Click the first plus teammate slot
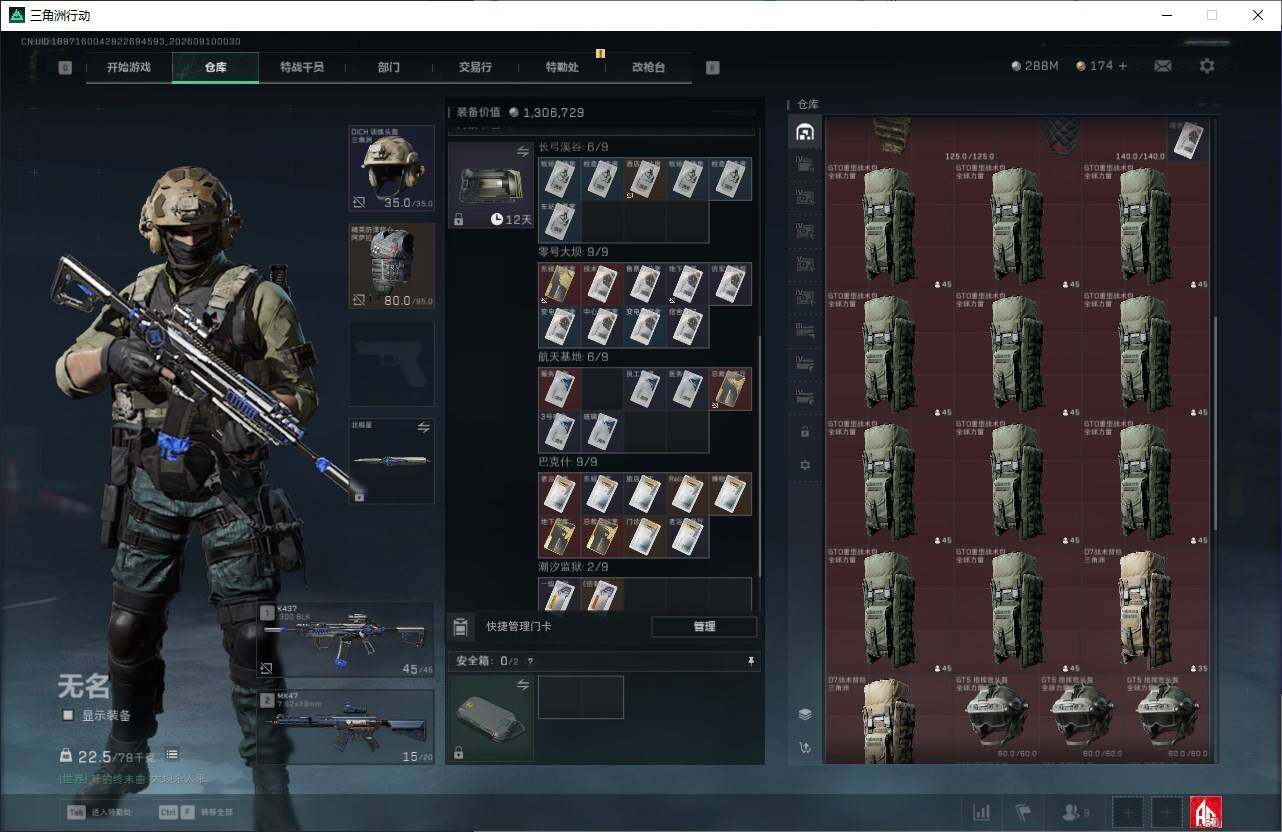1282x832 pixels. [1127, 812]
